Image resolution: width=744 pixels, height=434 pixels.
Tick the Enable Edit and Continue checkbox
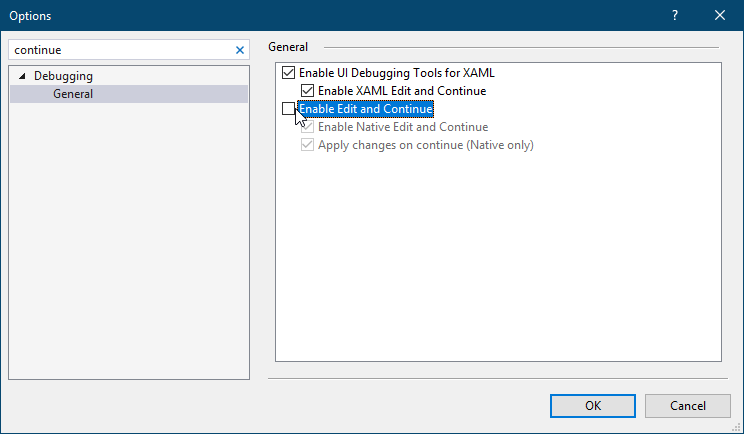point(290,109)
